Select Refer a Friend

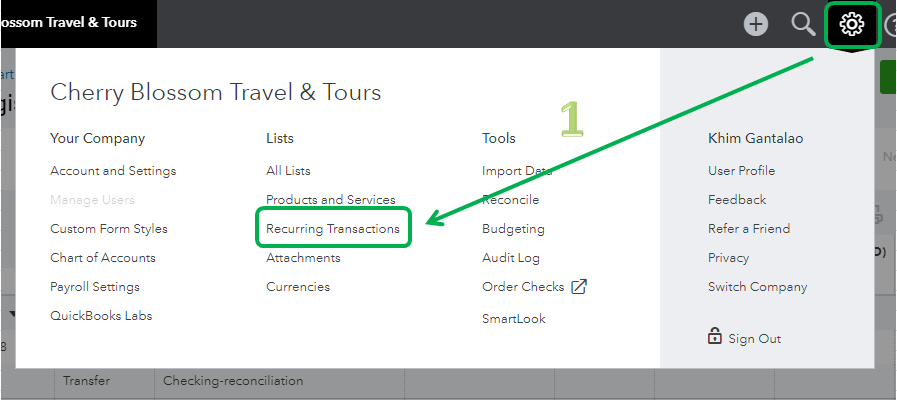point(749,228)
